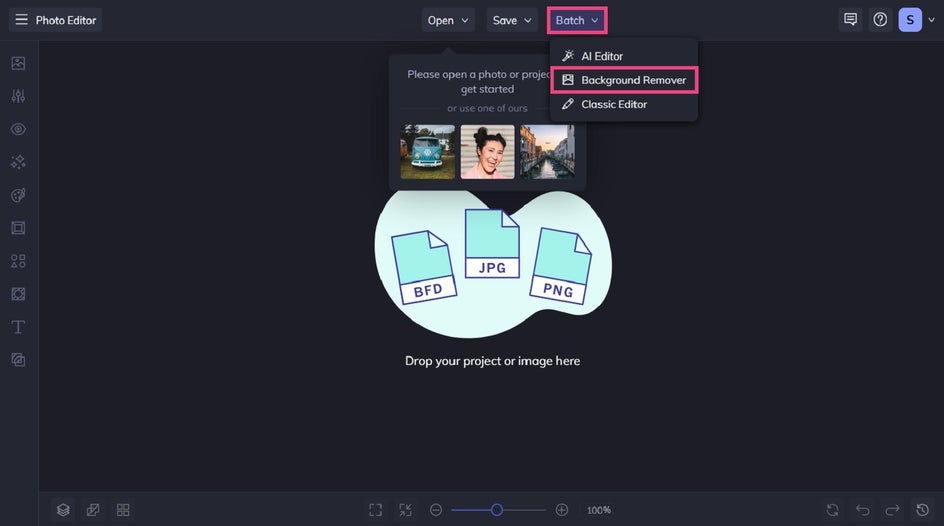The width and height of the screenshot is (944, 526).
Task: Click the zoom in plus icon
Action: (562, 510)
